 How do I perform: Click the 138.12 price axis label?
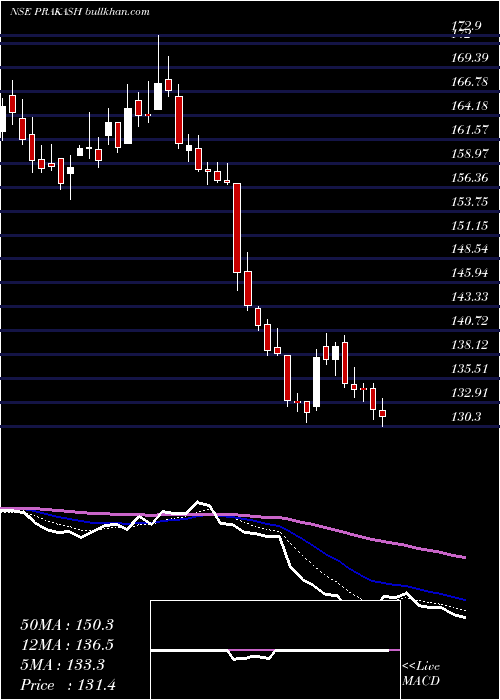coord(469,345)
